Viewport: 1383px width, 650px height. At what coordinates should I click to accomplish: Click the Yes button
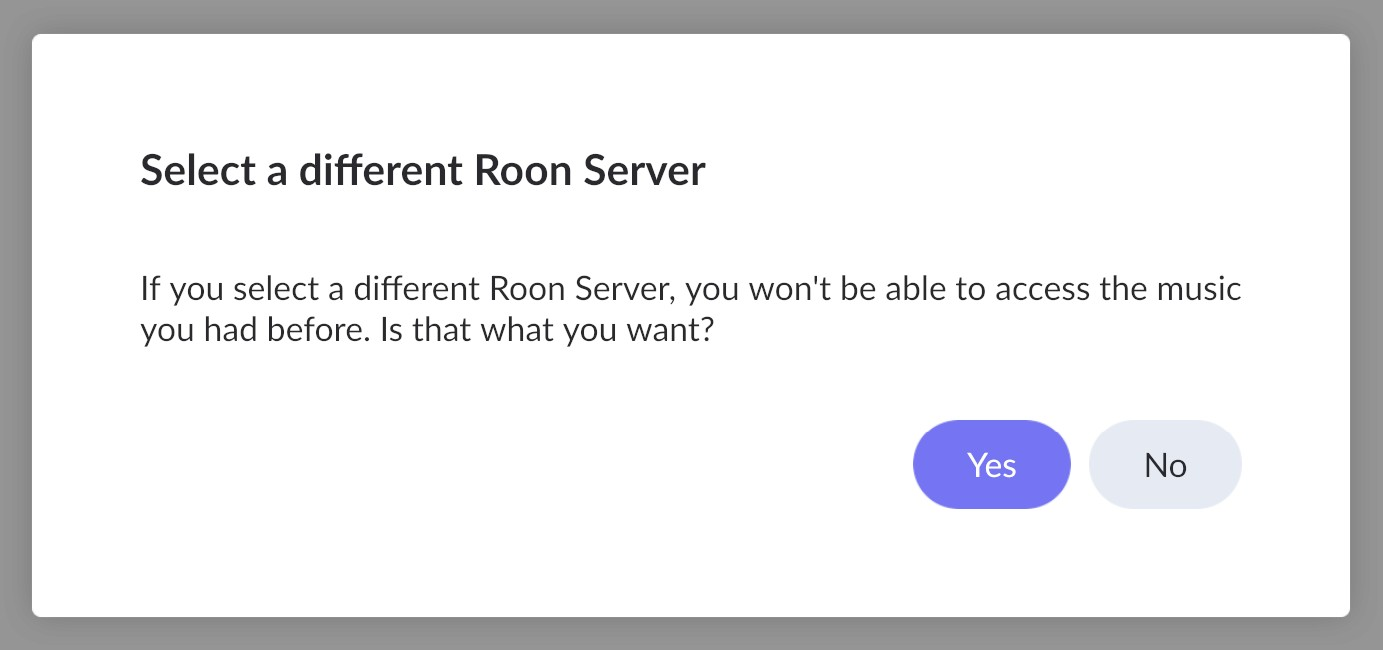[x=991, y=465]
